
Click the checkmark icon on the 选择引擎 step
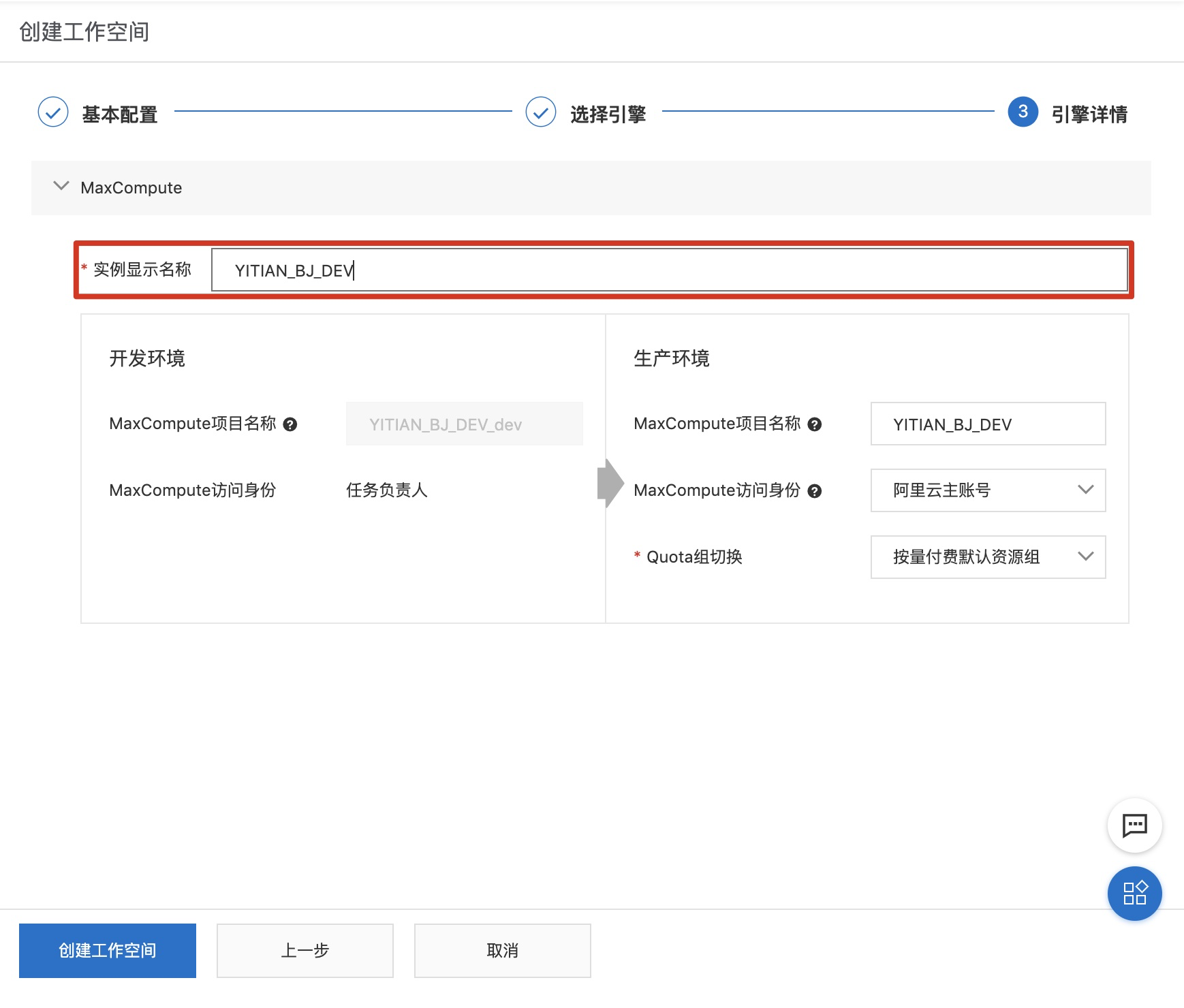(x=540, y=112)
